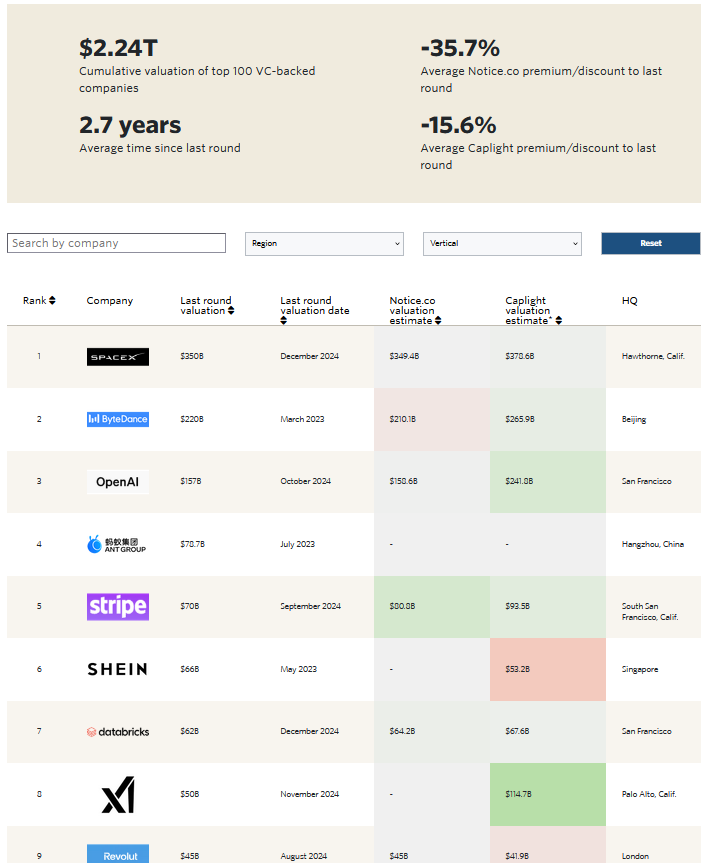
Task: Sort by Caplight valuation estimate
Action: [x=558, y=320]
